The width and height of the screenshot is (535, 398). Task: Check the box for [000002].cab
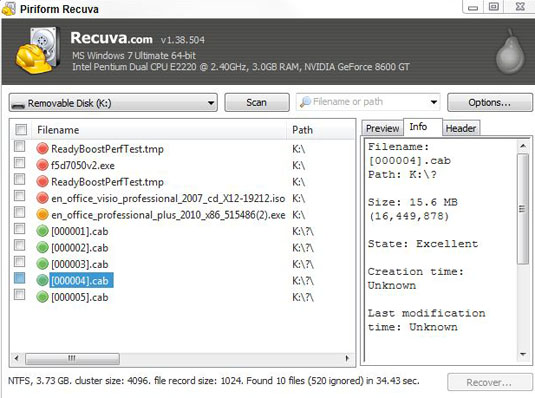tap(19, 245)
